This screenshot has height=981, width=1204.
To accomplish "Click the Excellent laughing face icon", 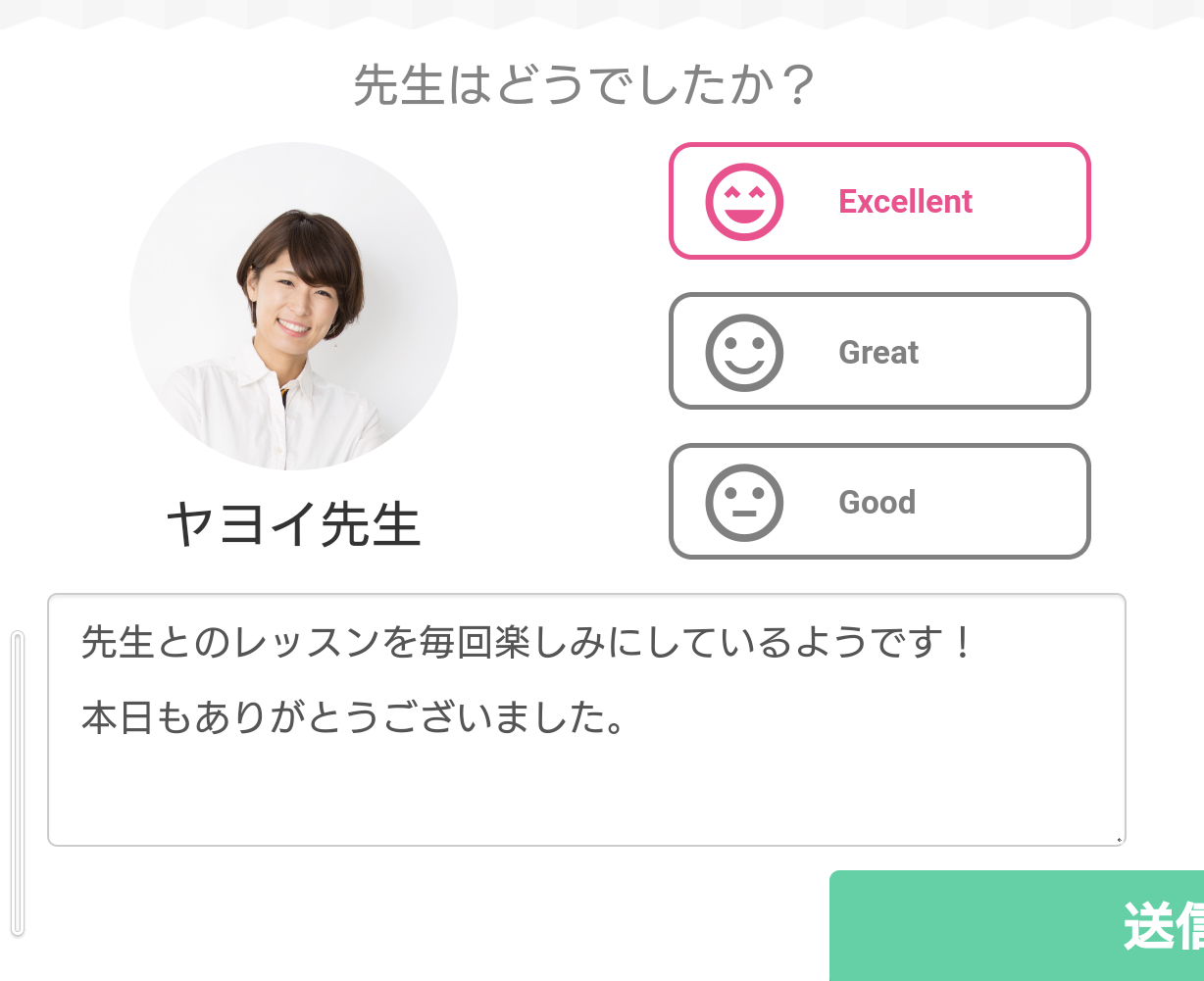I will pos(744,201).
